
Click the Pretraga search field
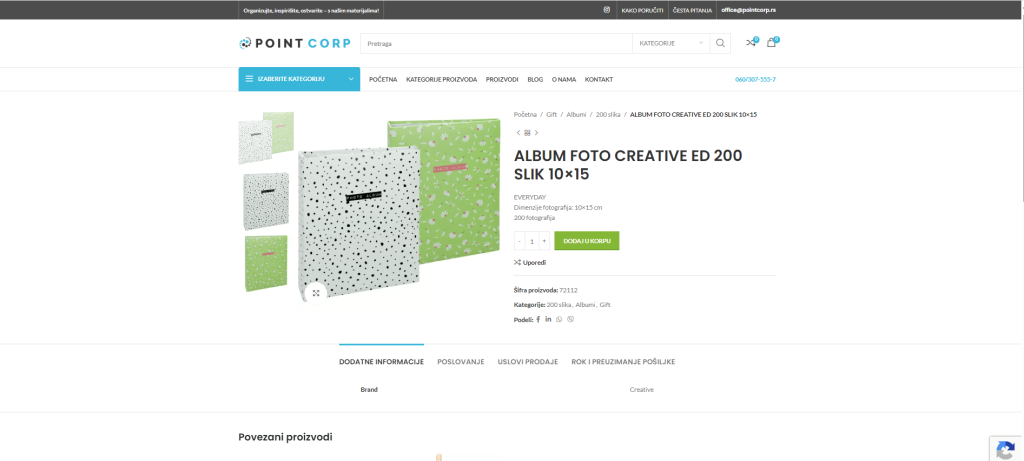pyautogui.click(x=496, y=43)
